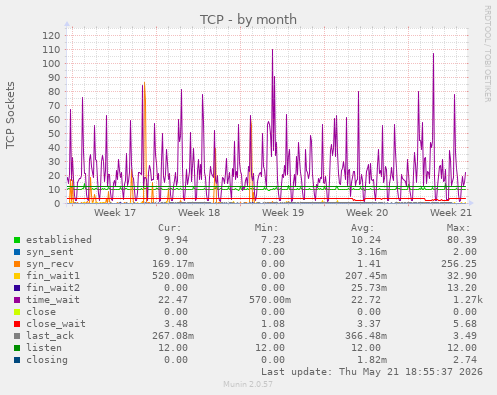Click the fin_wait1 Cur value 520.00m
Image resolution: width=497 pixels, height=395 pixels.
coord(173,276)
